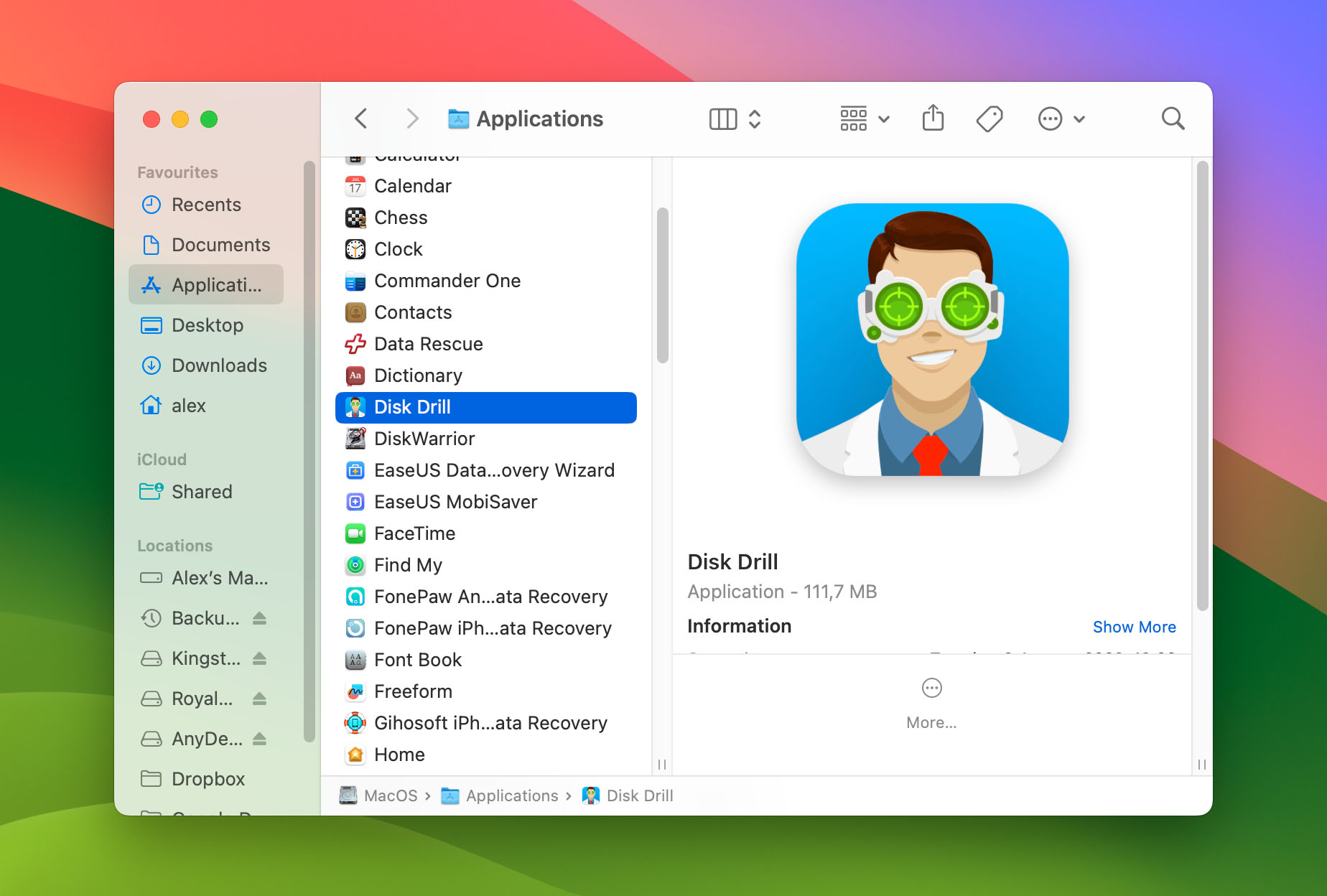Open Desktop in the sidebar

pyautogui.click(x=206, y=325)
